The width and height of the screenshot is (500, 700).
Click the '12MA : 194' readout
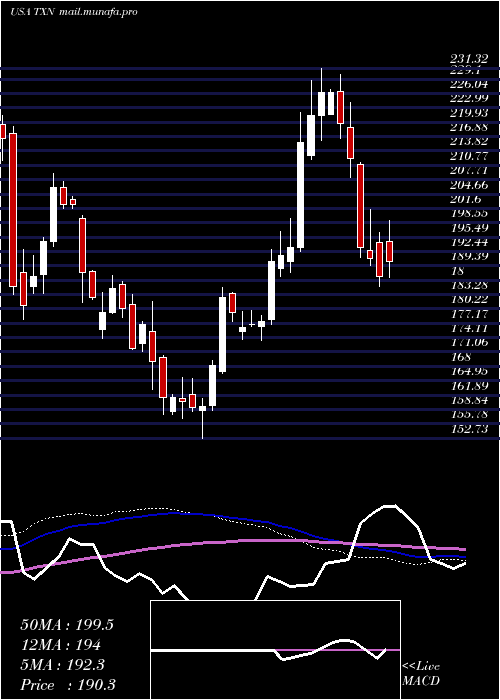(60, 645)
